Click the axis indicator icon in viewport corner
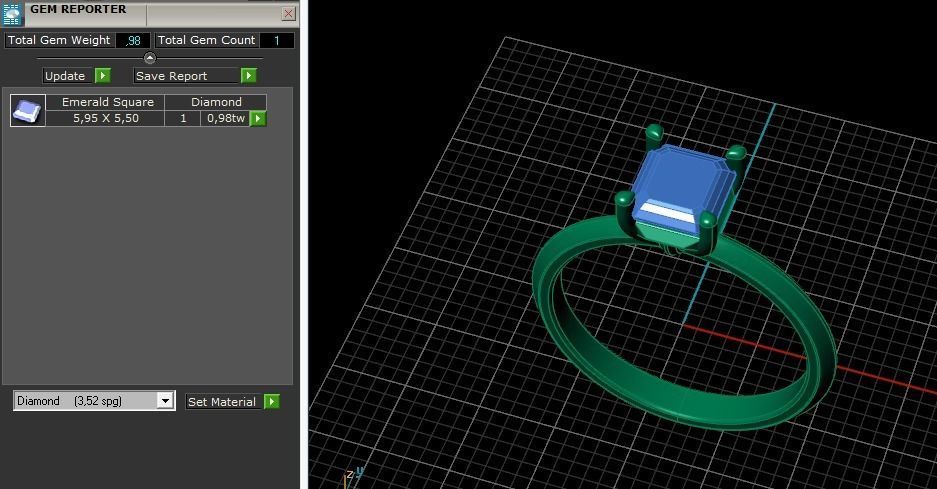The width and height of the screenshot is (937, 489). 352,476
